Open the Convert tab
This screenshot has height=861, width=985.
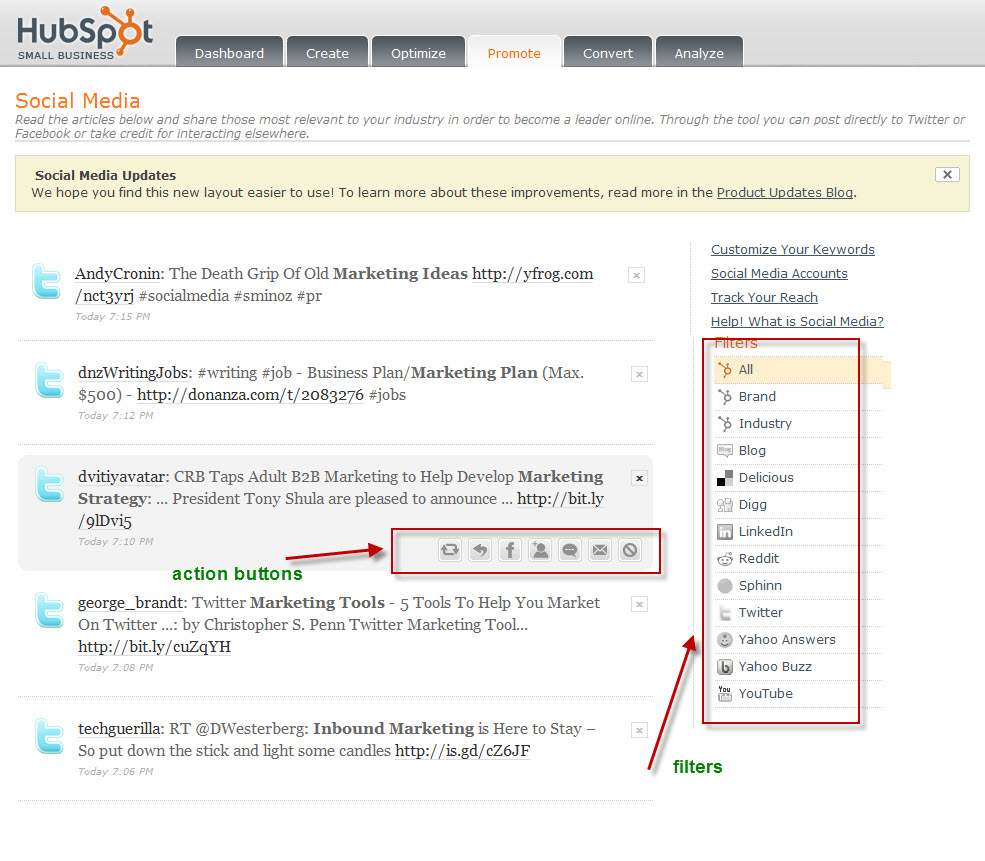coord(607,52)
